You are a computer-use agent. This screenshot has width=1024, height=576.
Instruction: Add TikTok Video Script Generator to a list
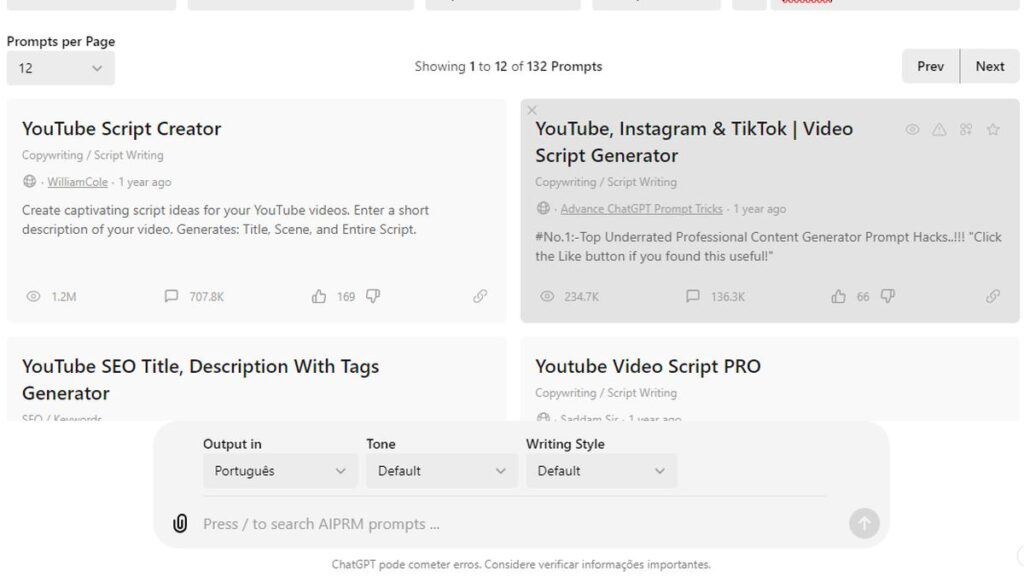click(966, 129)
